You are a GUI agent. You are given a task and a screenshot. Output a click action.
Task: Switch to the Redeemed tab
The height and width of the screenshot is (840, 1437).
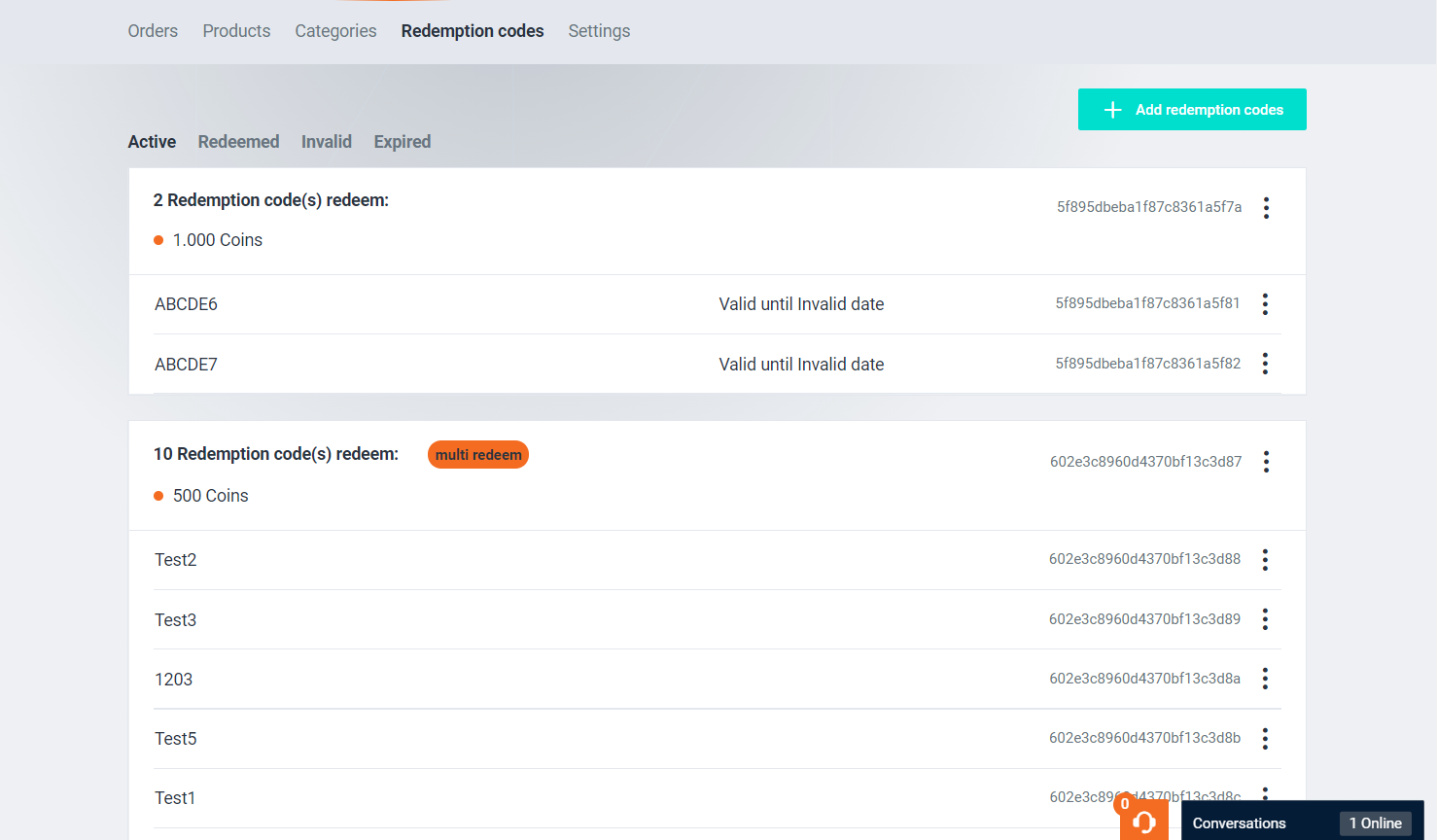[238, 142]
